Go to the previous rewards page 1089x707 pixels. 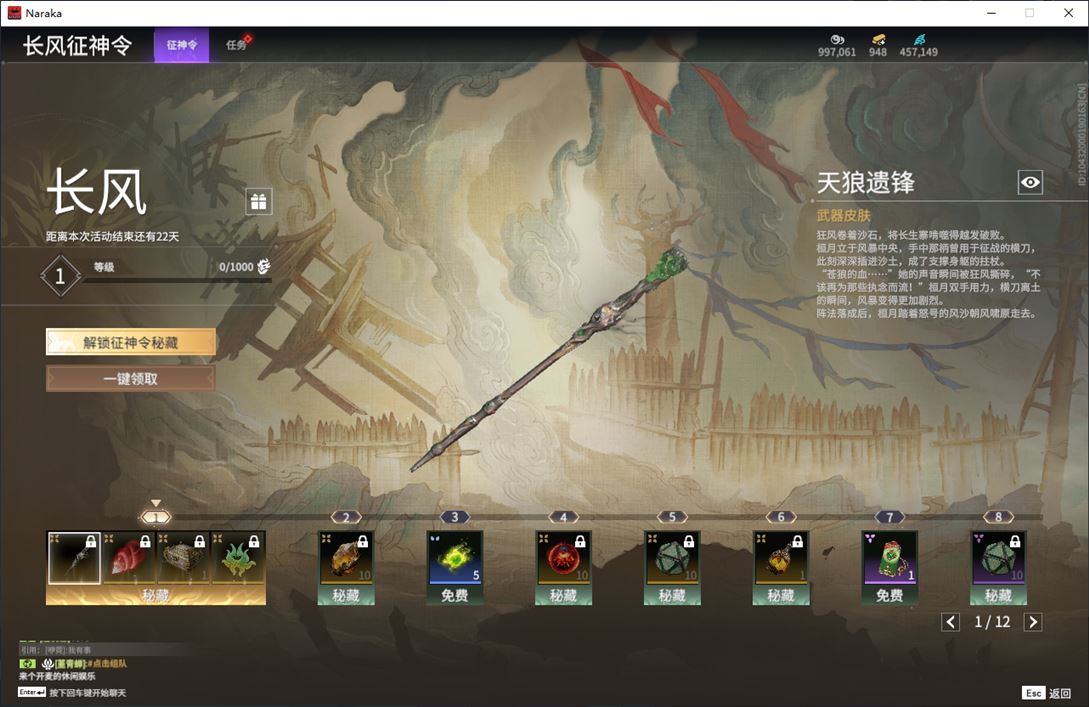951,622
